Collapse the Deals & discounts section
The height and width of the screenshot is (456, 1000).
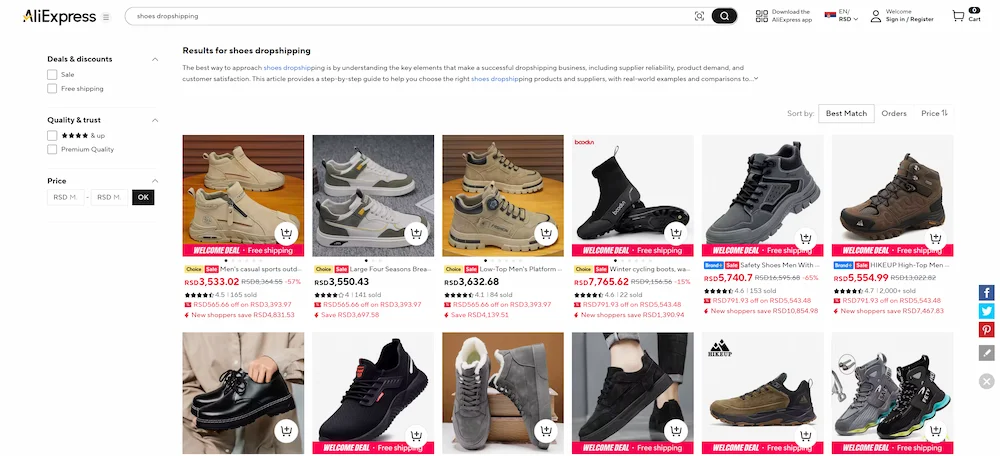point(154,59)
